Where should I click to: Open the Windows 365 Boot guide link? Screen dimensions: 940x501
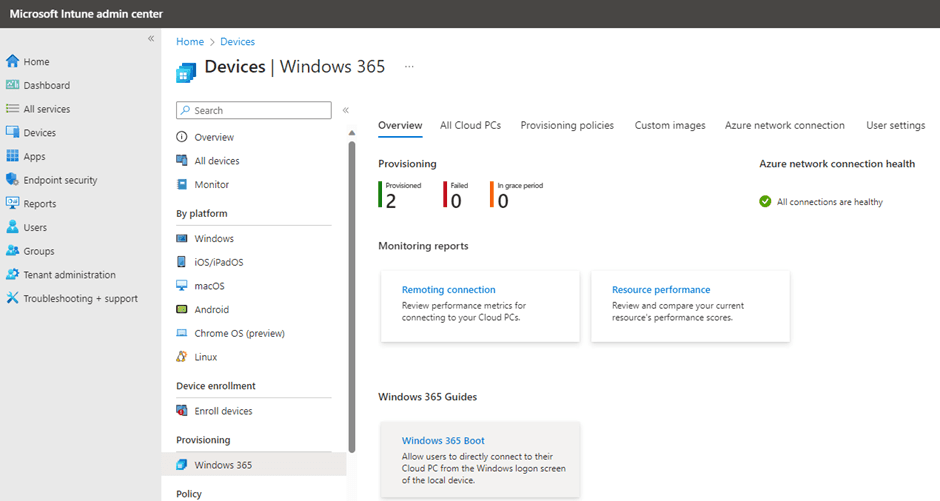[443, 440]
